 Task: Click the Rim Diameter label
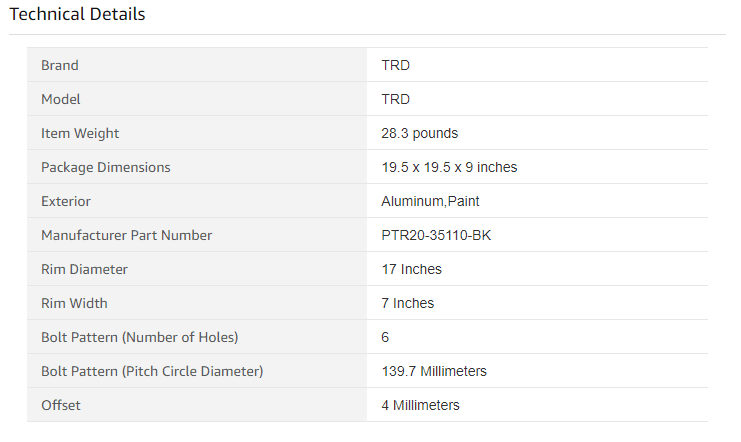(x=84, y=269)
